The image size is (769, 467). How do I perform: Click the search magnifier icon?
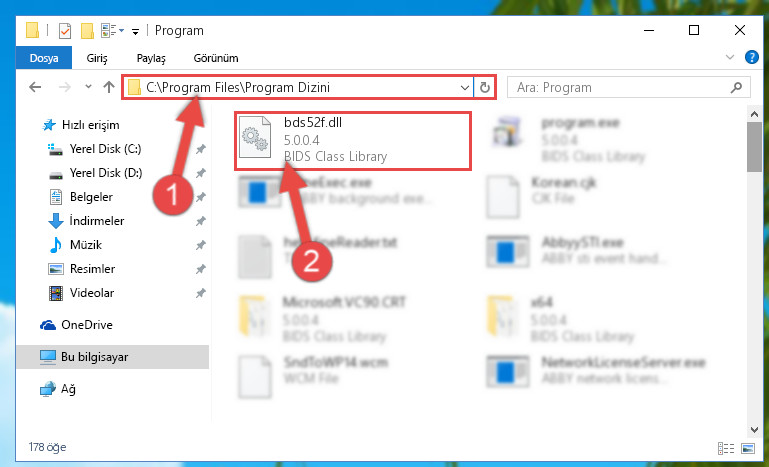point(736,87)
